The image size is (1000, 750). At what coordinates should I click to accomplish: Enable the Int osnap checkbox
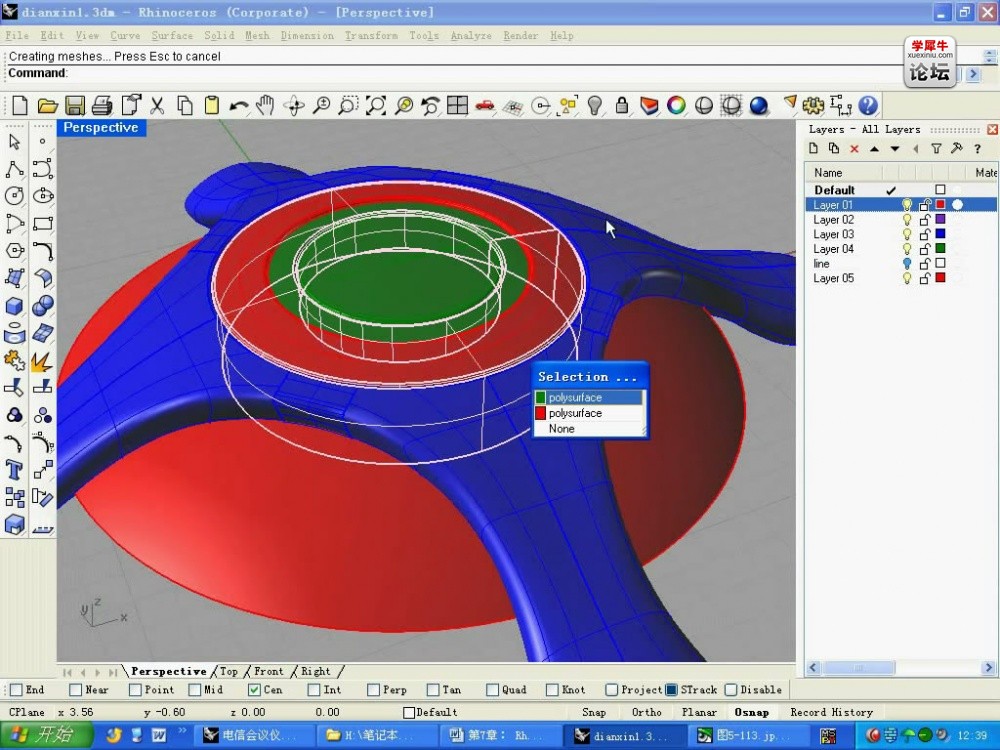314,689
